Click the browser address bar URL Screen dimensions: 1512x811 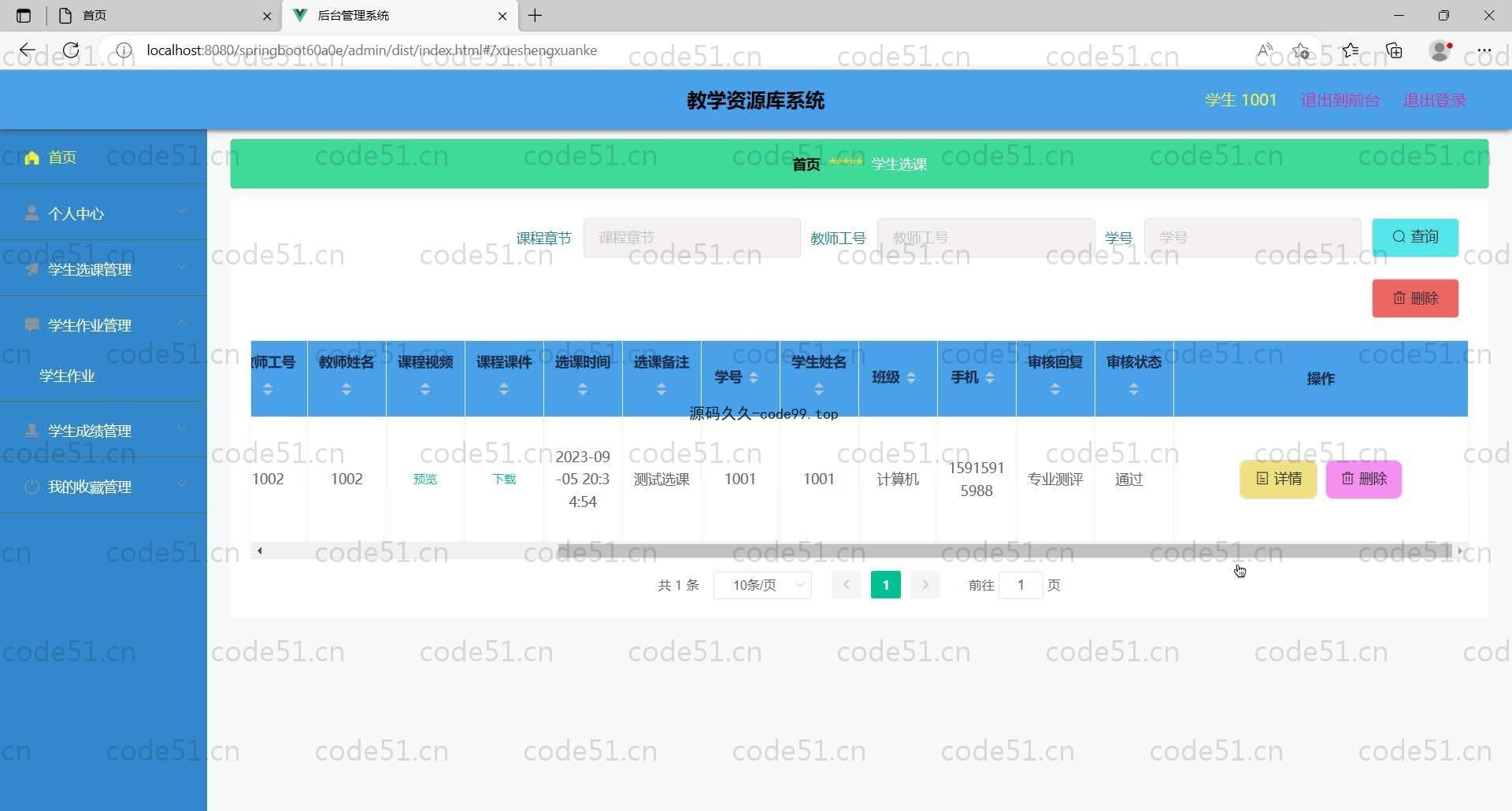[x=372, y=50]
